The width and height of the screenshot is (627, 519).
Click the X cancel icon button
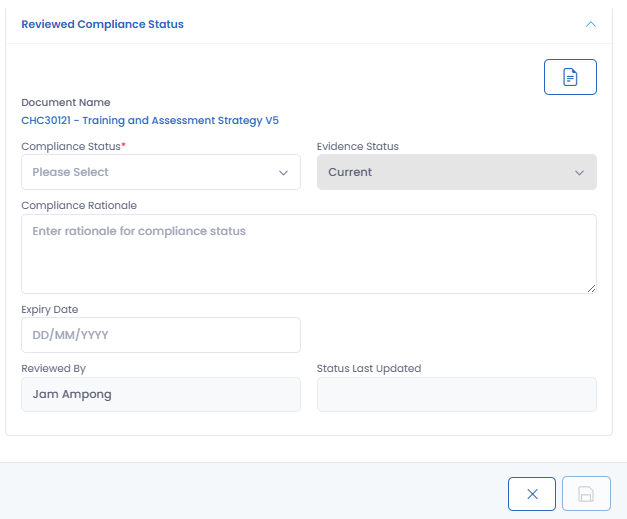pos(532,494)
